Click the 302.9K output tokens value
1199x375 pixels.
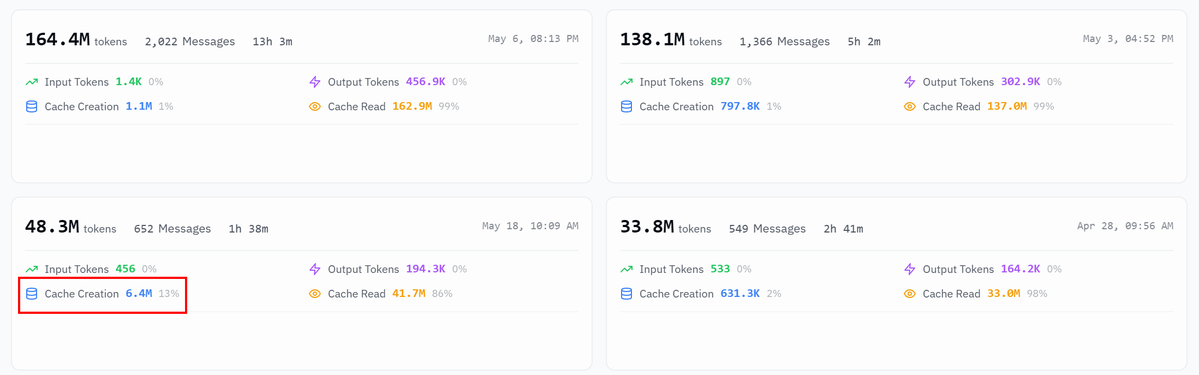(x=1021, y=82)
